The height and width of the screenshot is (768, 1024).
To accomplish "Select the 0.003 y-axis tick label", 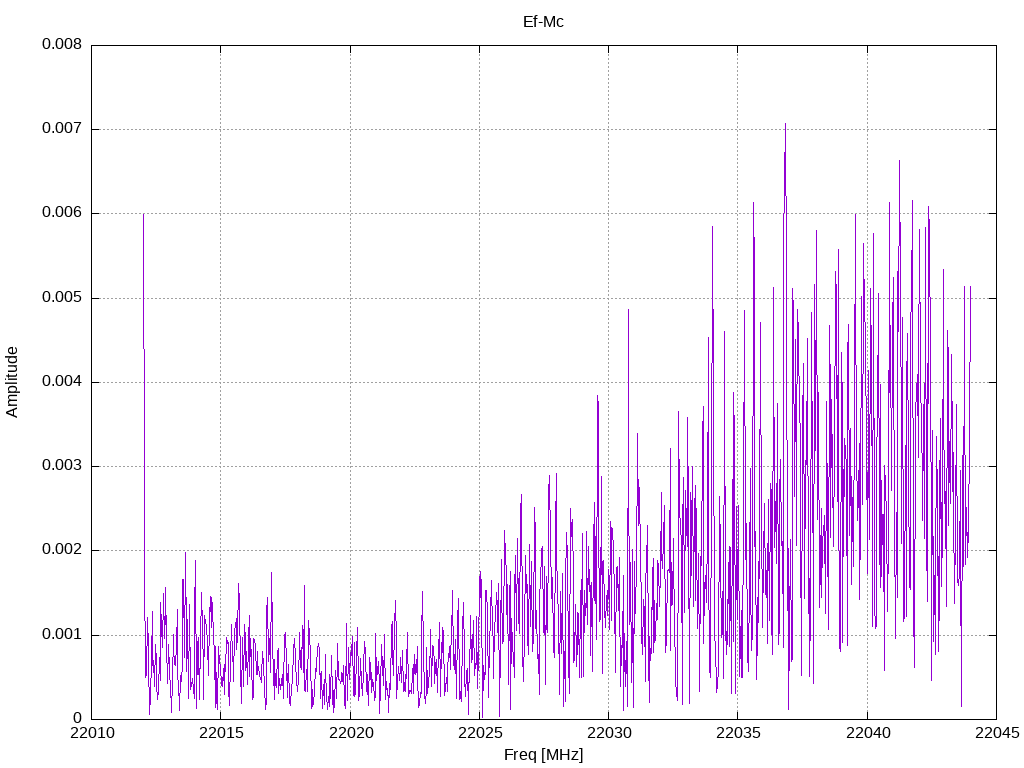I will click(x=62, y=466).
